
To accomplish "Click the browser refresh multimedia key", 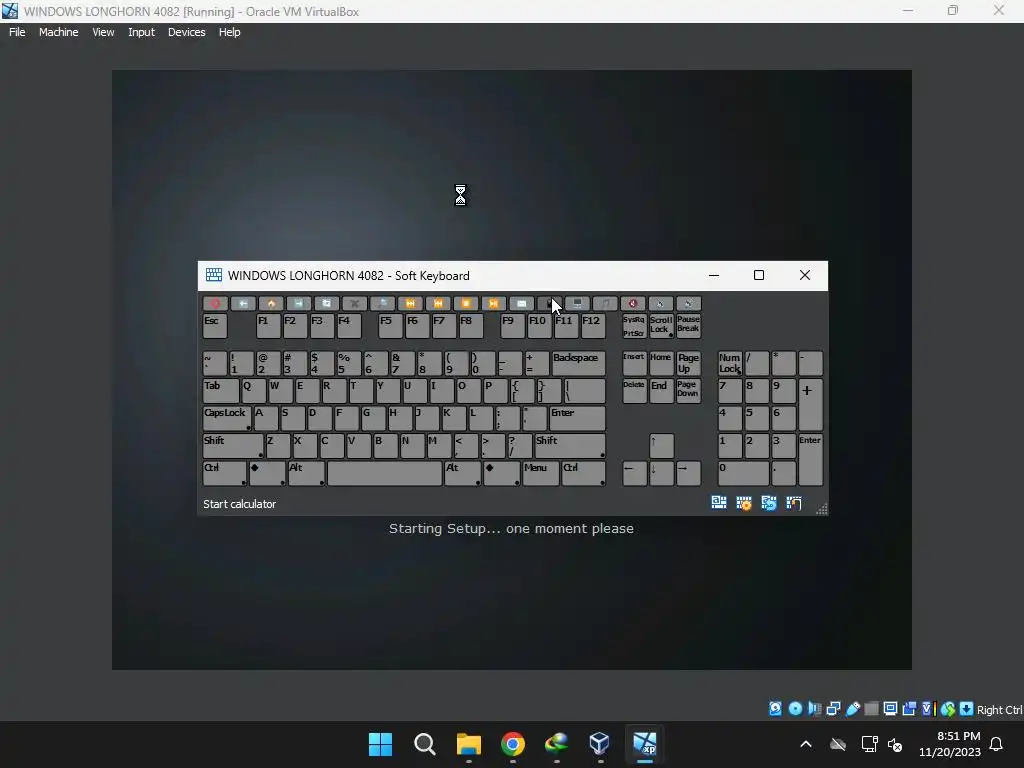I will pyautogui.click(x=327, y=304).
